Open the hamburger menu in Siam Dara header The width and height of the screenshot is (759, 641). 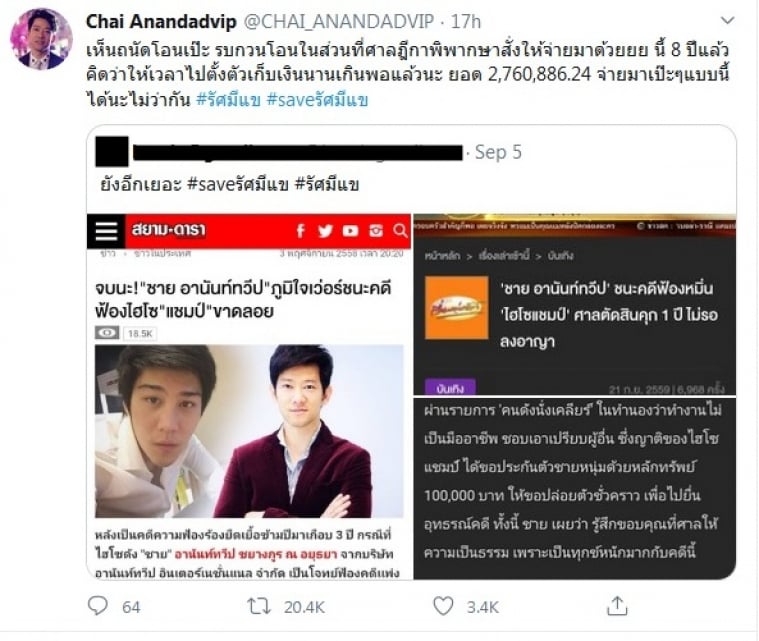(106, 231)
